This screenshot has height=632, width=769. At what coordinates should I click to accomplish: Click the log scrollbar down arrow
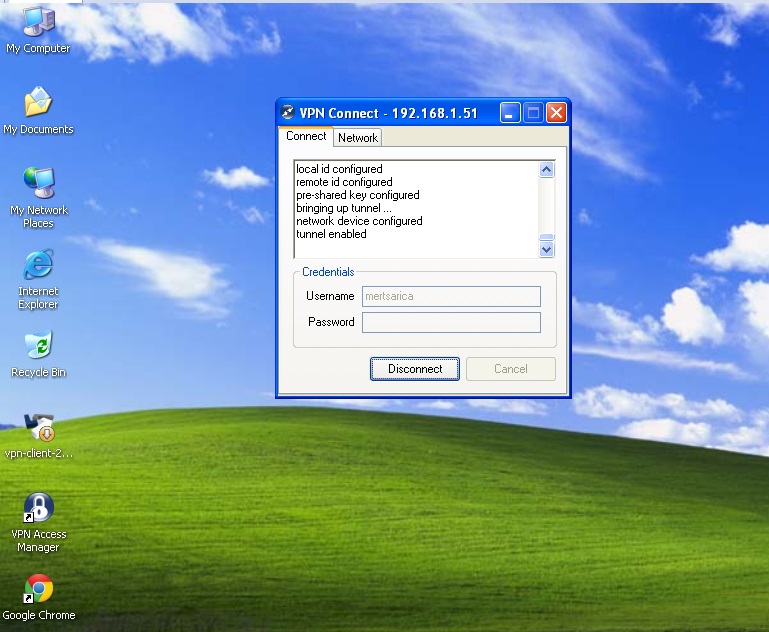[x=546, y=250]
